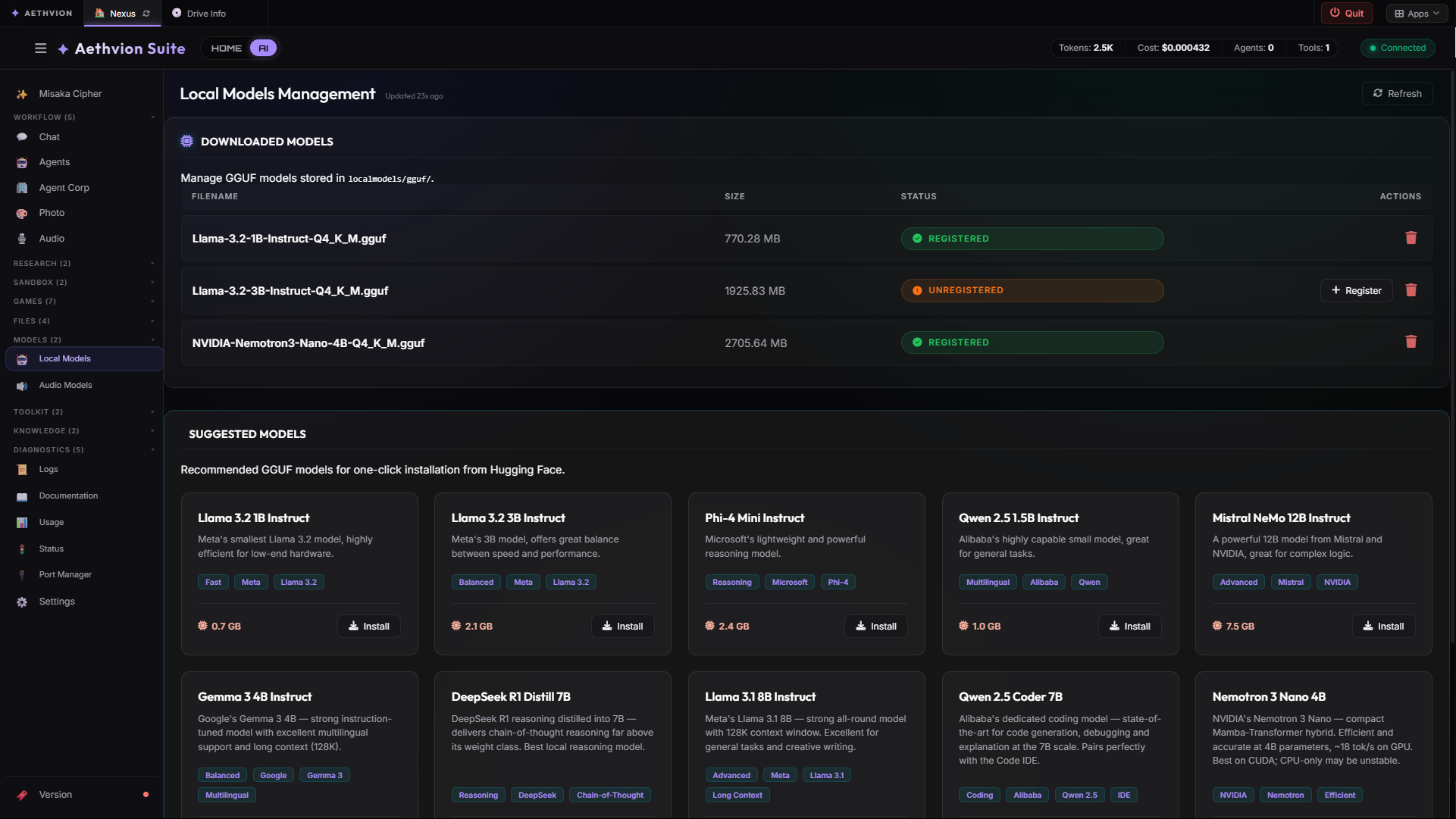Screen dimensions: 1456x819
Task: Toggle the AI mode pill next to HOME
Action: click(263, 48)
